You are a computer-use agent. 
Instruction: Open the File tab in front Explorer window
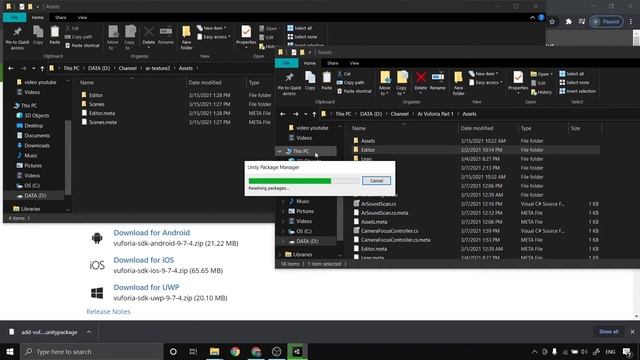[287, 63]
